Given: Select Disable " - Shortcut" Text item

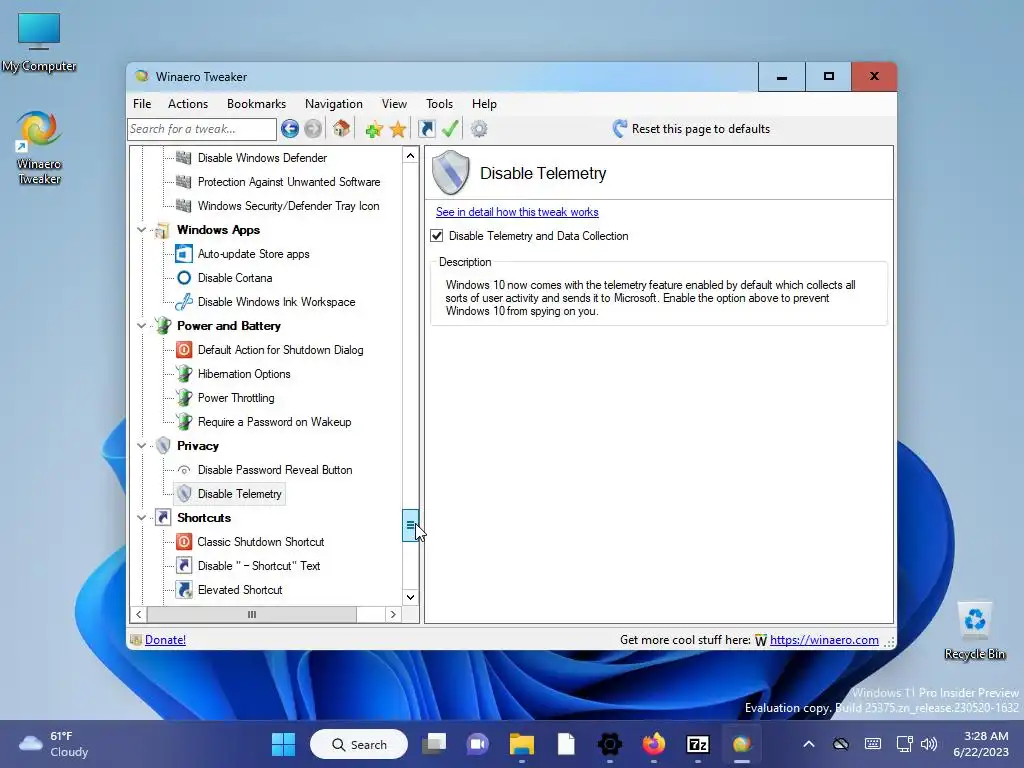Looking at the screenshot, I should [259, 566].
